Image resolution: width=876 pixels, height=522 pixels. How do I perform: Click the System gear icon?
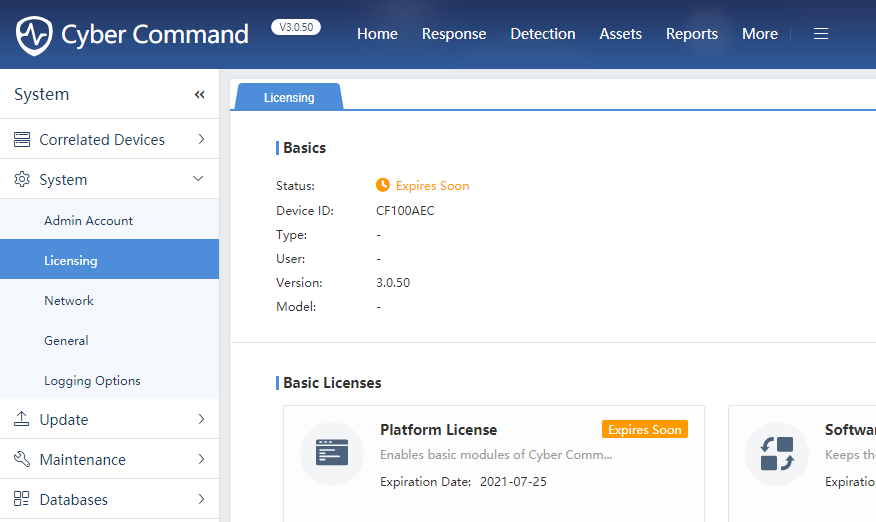tap(22, 179)
